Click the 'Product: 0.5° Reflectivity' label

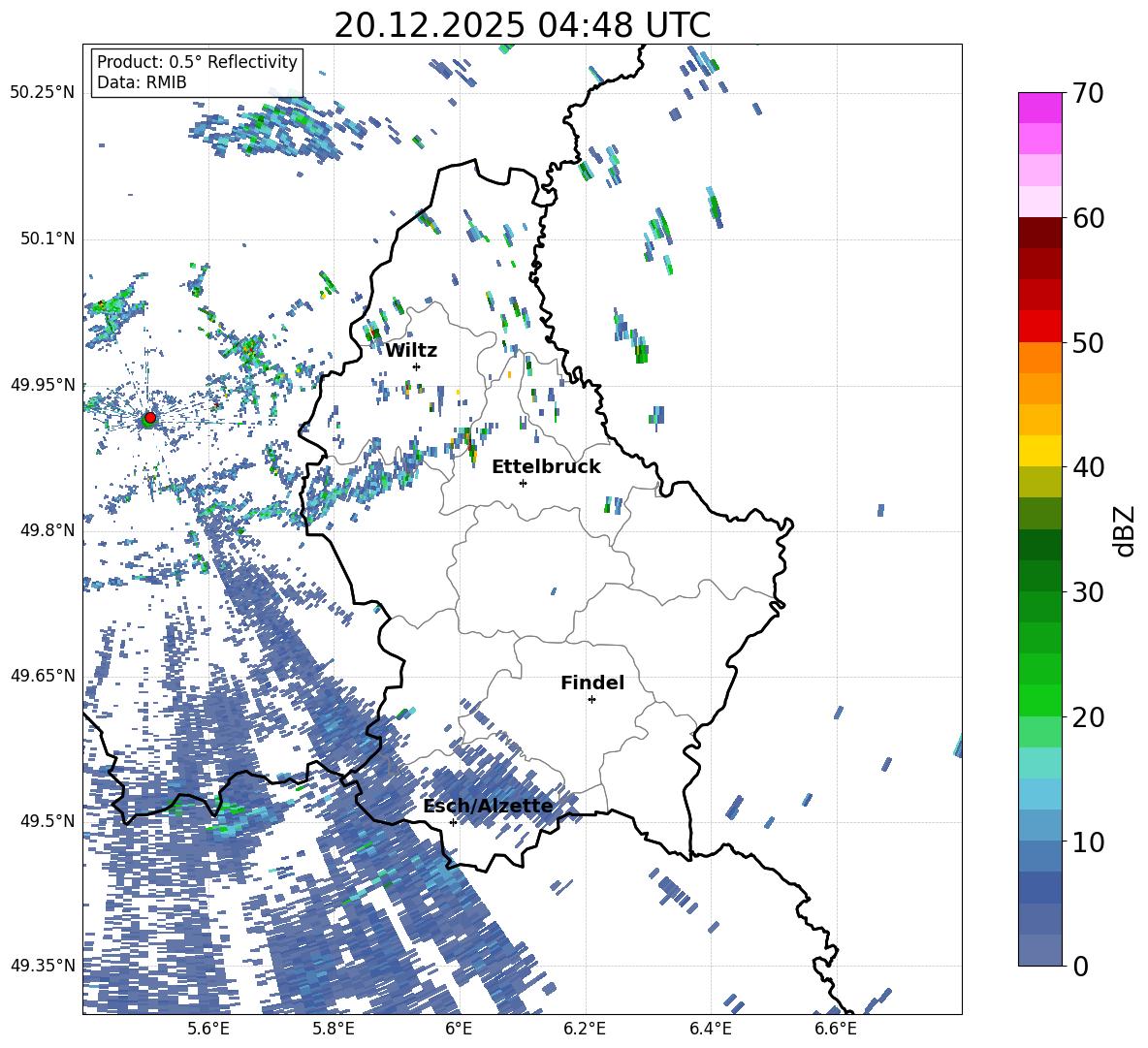coord(197,62)
